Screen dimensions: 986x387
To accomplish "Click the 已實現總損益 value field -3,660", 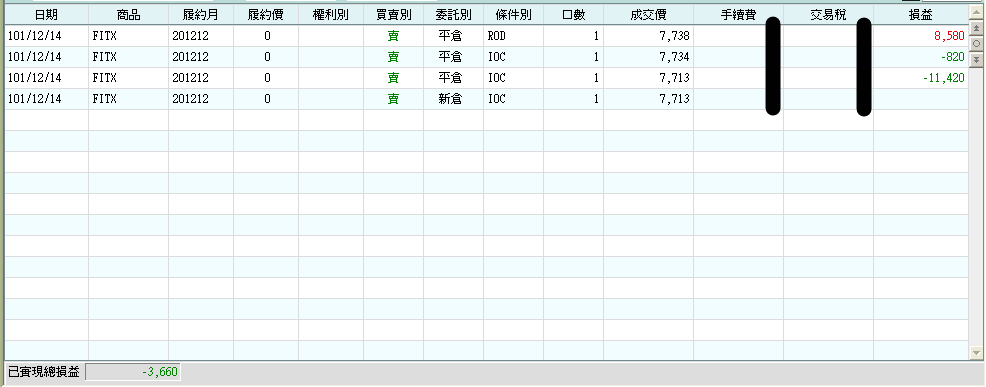I will click(x=132, y=372).
